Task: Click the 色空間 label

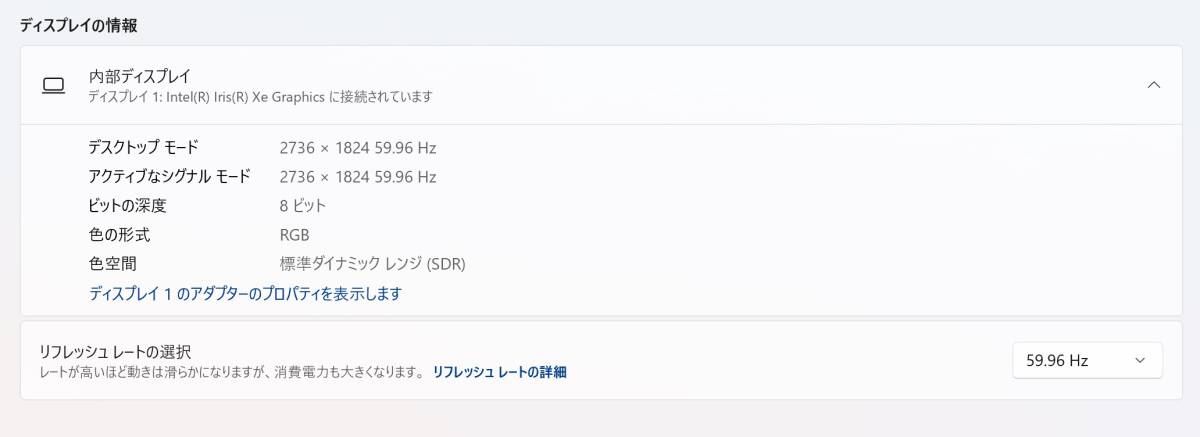Action: [112, 264]
